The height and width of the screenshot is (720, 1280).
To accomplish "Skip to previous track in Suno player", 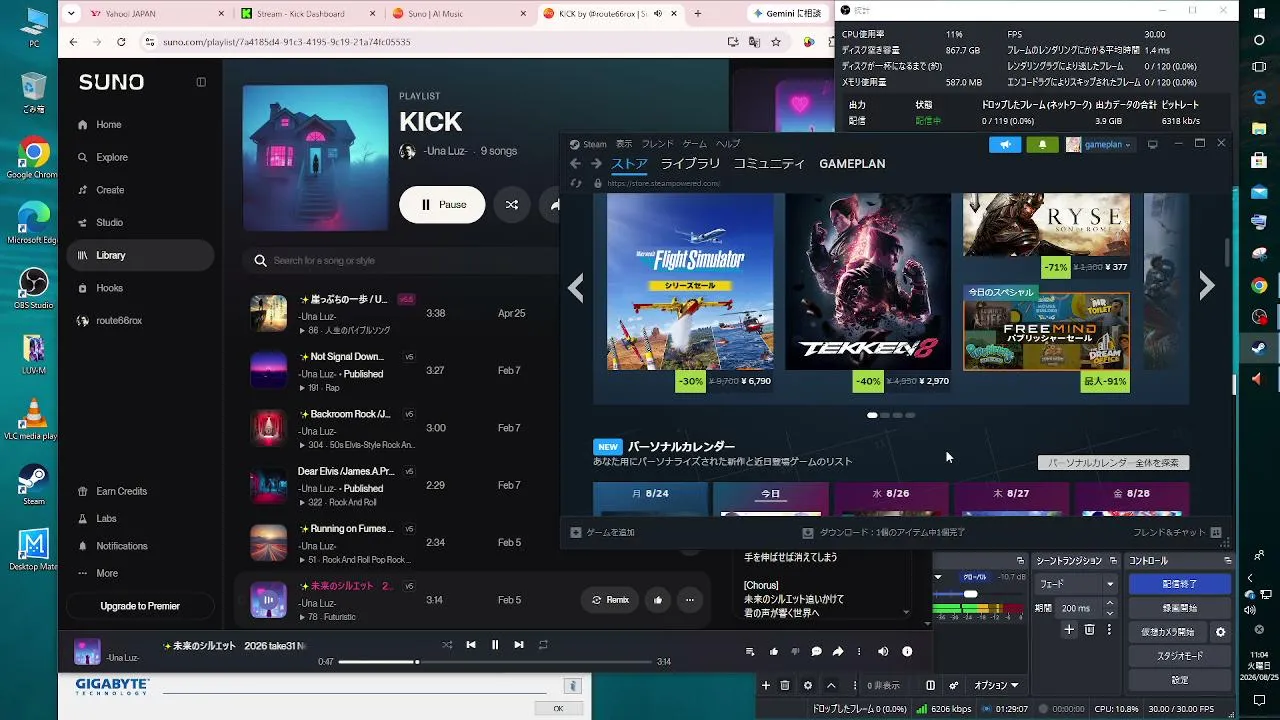I will click(471, 645).
